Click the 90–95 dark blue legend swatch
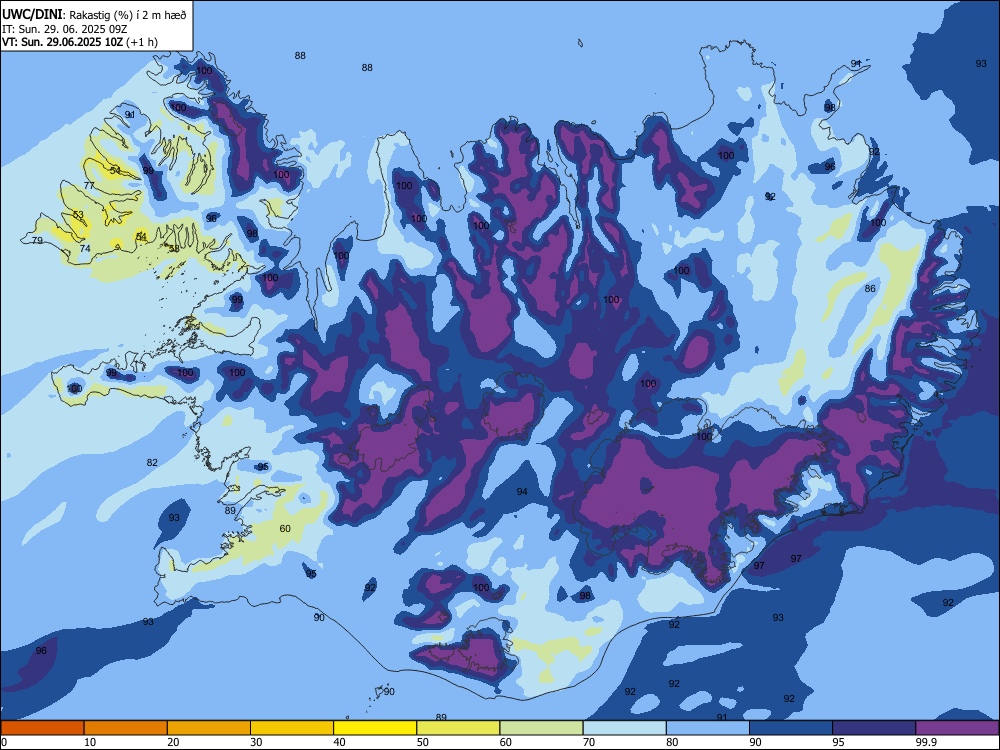Viewport: 1000px width, 750px height. pyautogui.click(x=791, y=728)
